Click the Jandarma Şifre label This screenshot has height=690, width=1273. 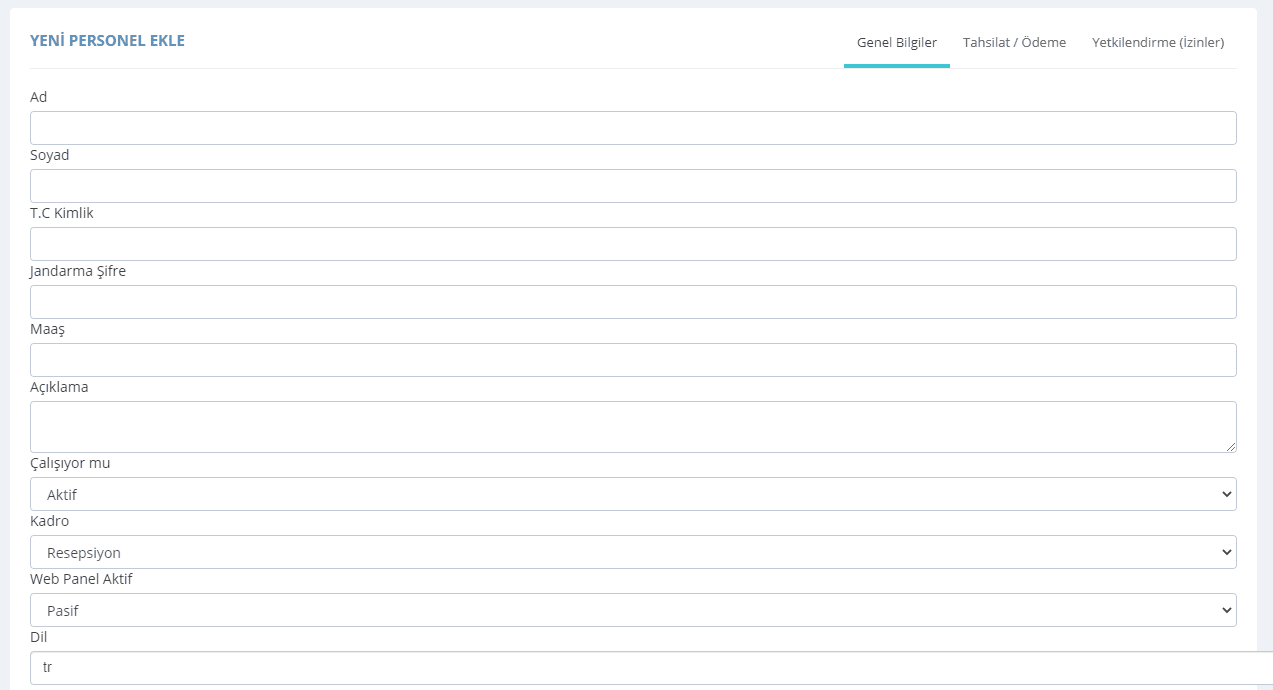pyautogui.click(x=78, y=271)
